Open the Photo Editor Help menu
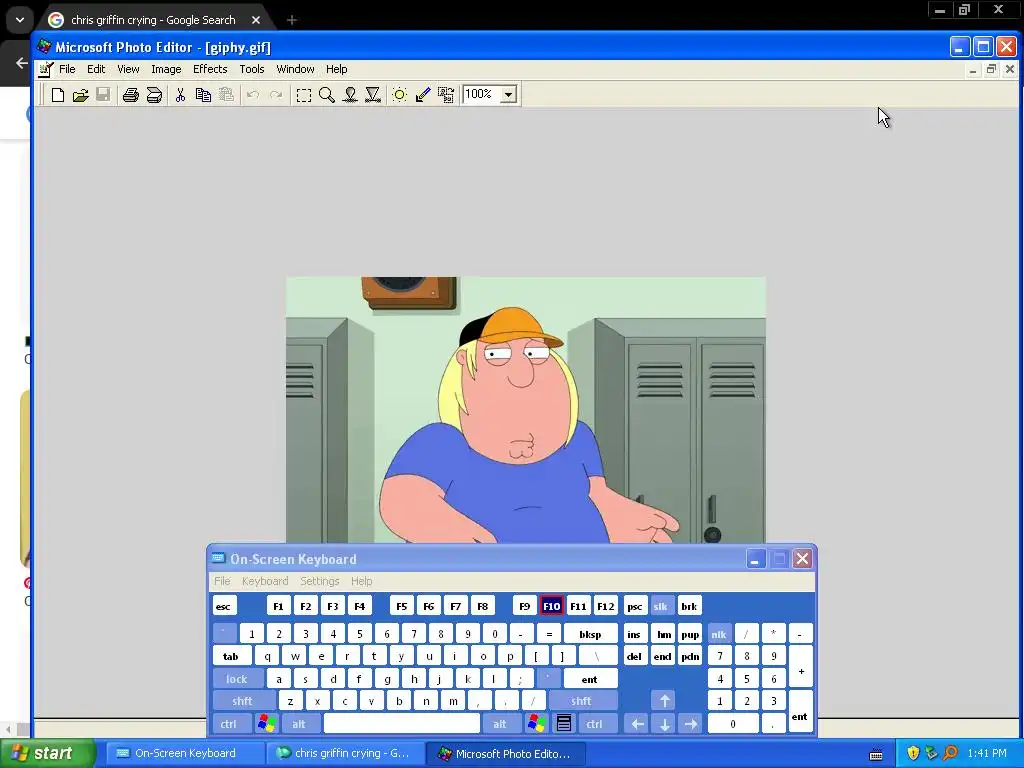This screenshot has width=1024, height=768. point(336,69)
